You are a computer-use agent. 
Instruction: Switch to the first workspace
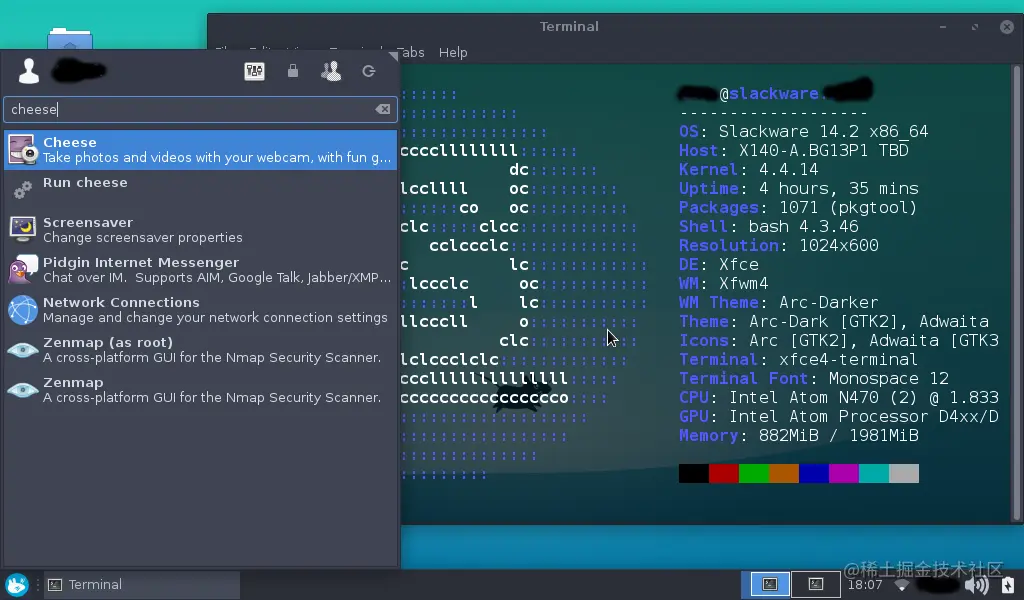[770, 584]
